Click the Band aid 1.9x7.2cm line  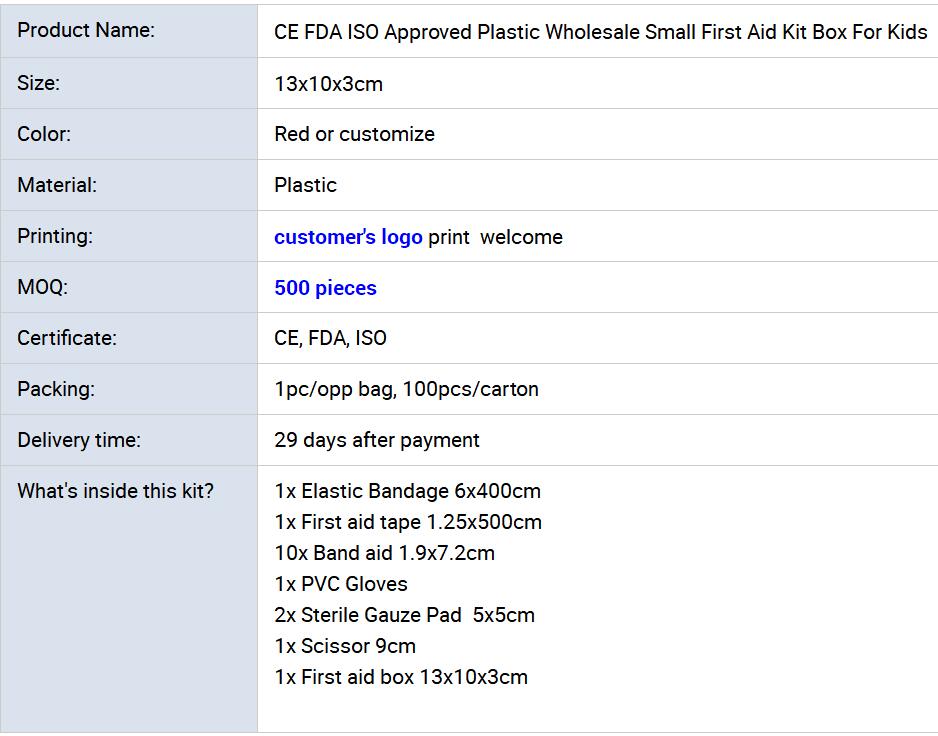[x=384, y=553]
